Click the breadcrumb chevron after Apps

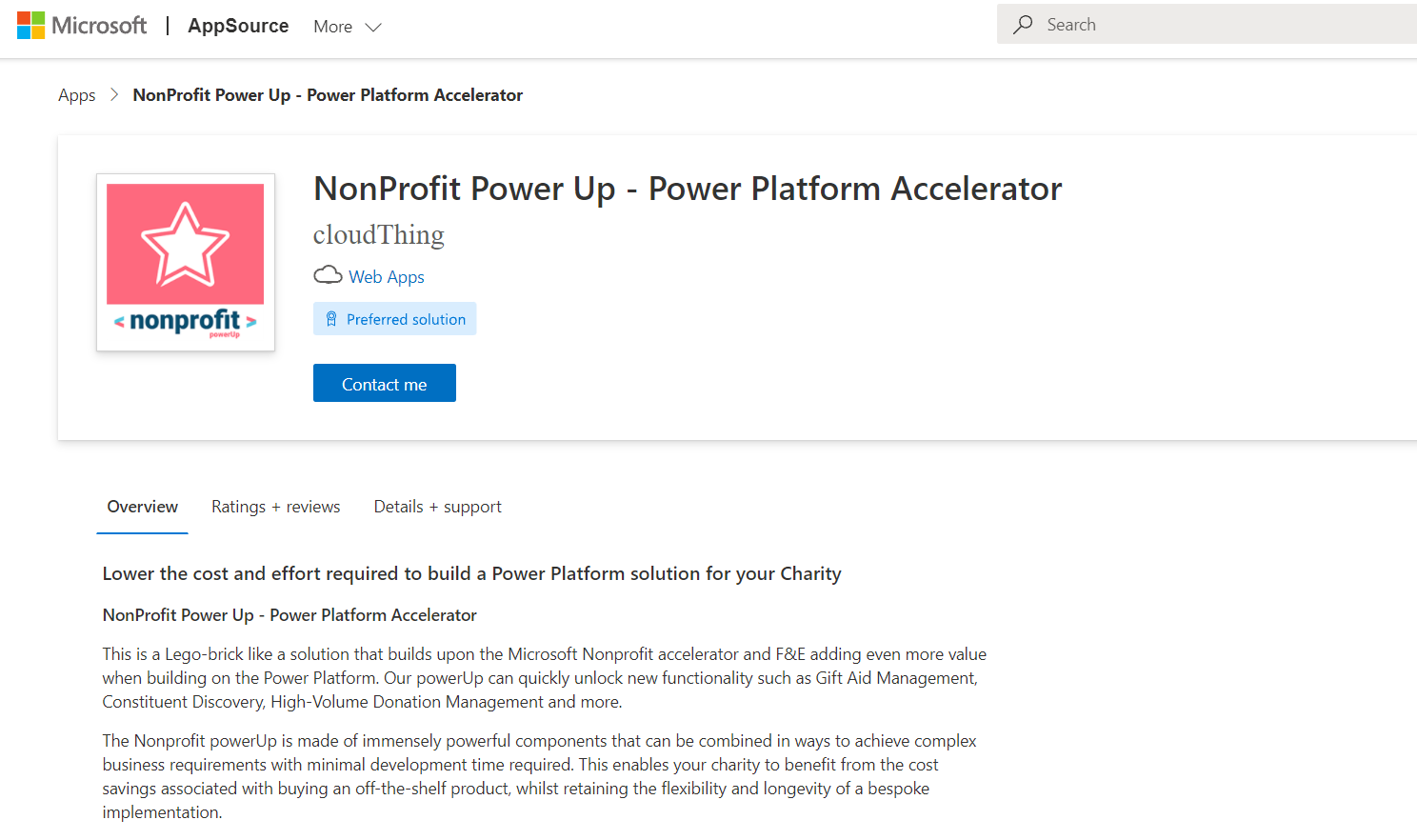tap(114, 94)
